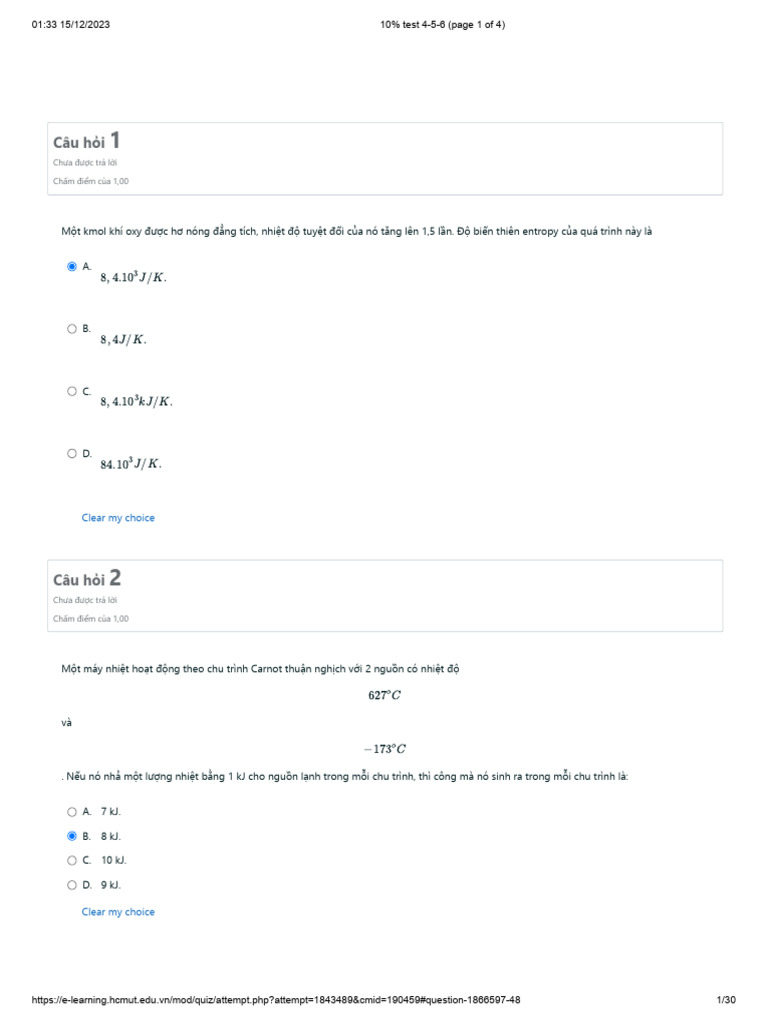Pick the 10 kJ radio option
The width and height of the screenshot is (768, 1024).
click(x=72, y=860)
